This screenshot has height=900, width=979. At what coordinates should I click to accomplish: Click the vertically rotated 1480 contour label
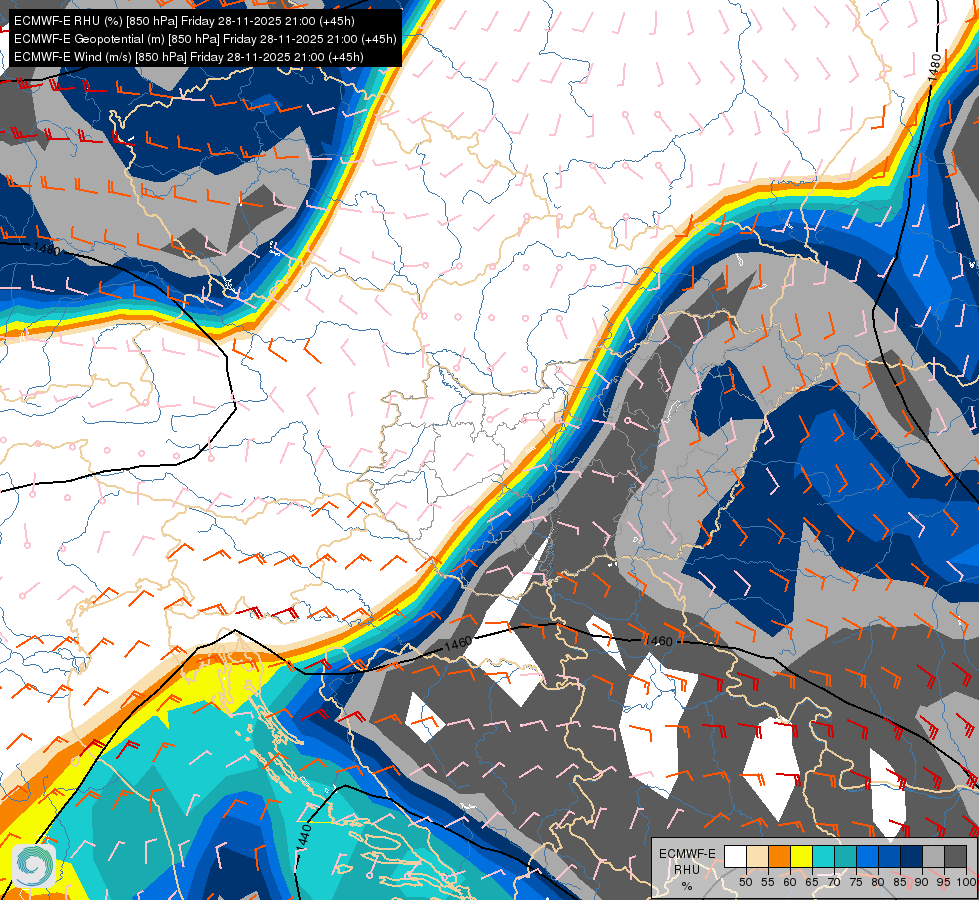(934, 67)
